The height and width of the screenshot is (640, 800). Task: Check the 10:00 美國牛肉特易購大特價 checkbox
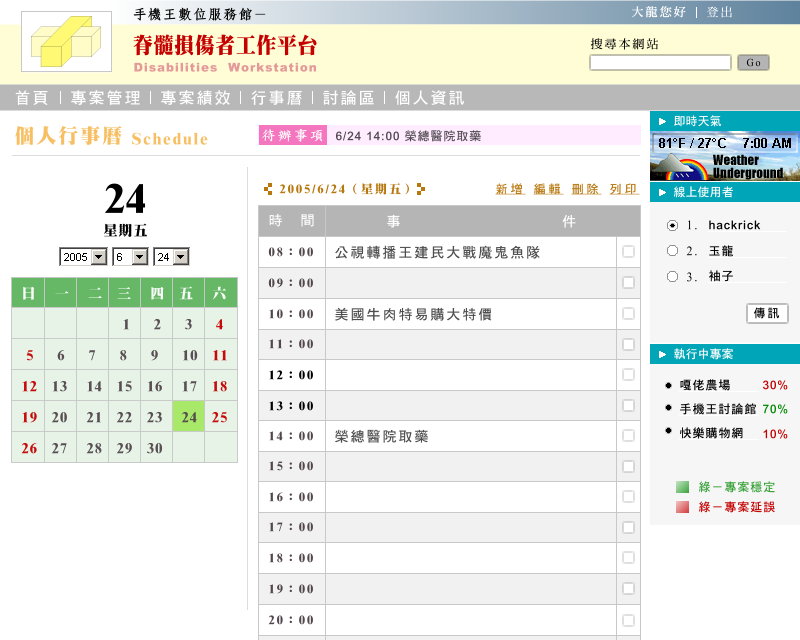628,313
